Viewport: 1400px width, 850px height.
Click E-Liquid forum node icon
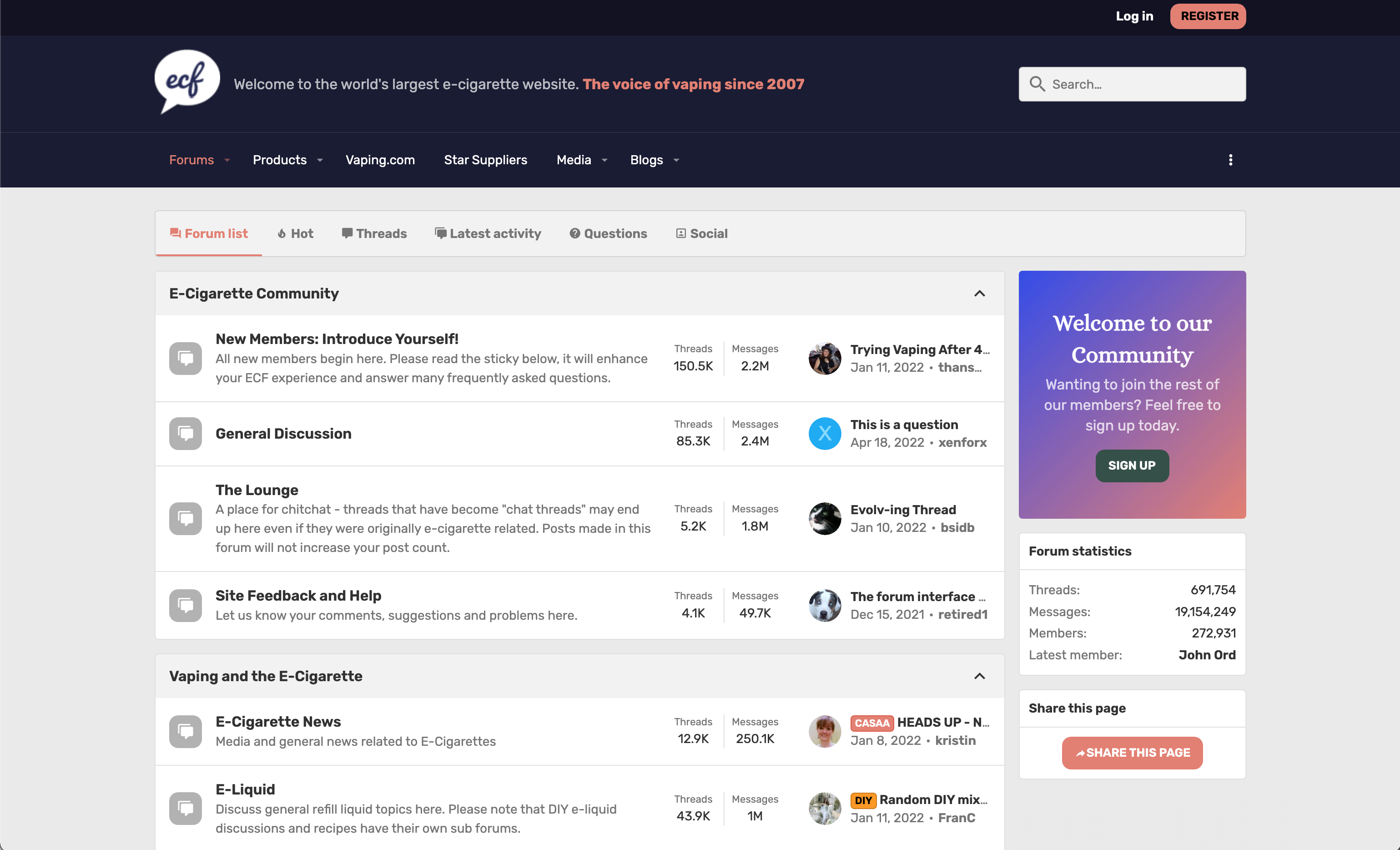tap(185, 808)
